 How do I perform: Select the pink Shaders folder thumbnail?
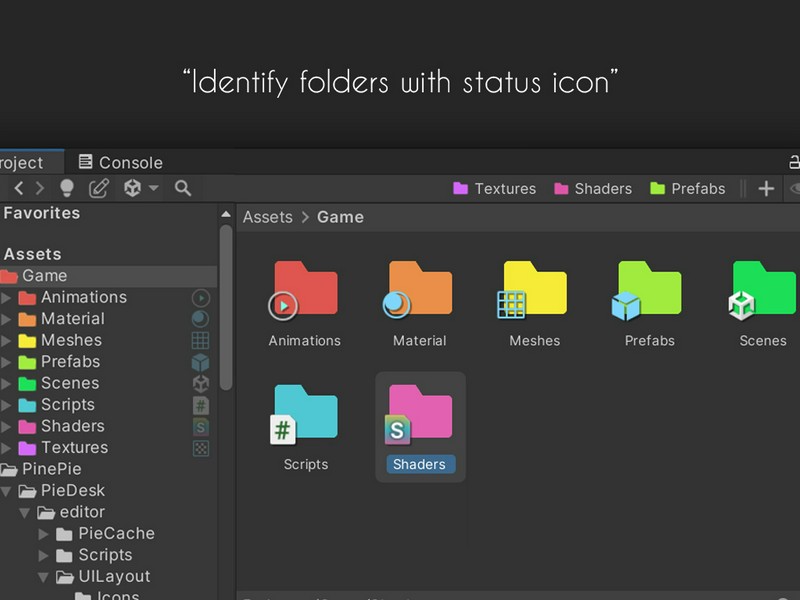point(419,414)
